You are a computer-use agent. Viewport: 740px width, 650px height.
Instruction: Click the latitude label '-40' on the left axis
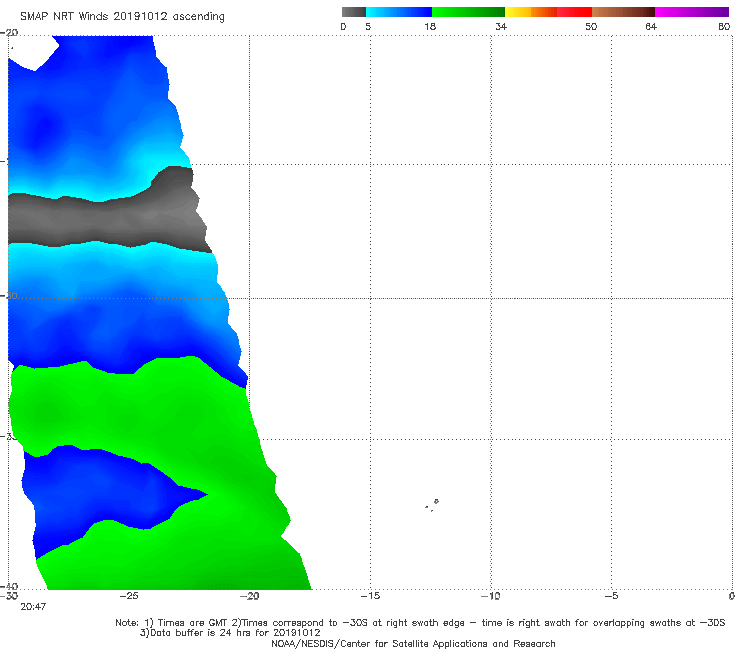pos(9,587)
